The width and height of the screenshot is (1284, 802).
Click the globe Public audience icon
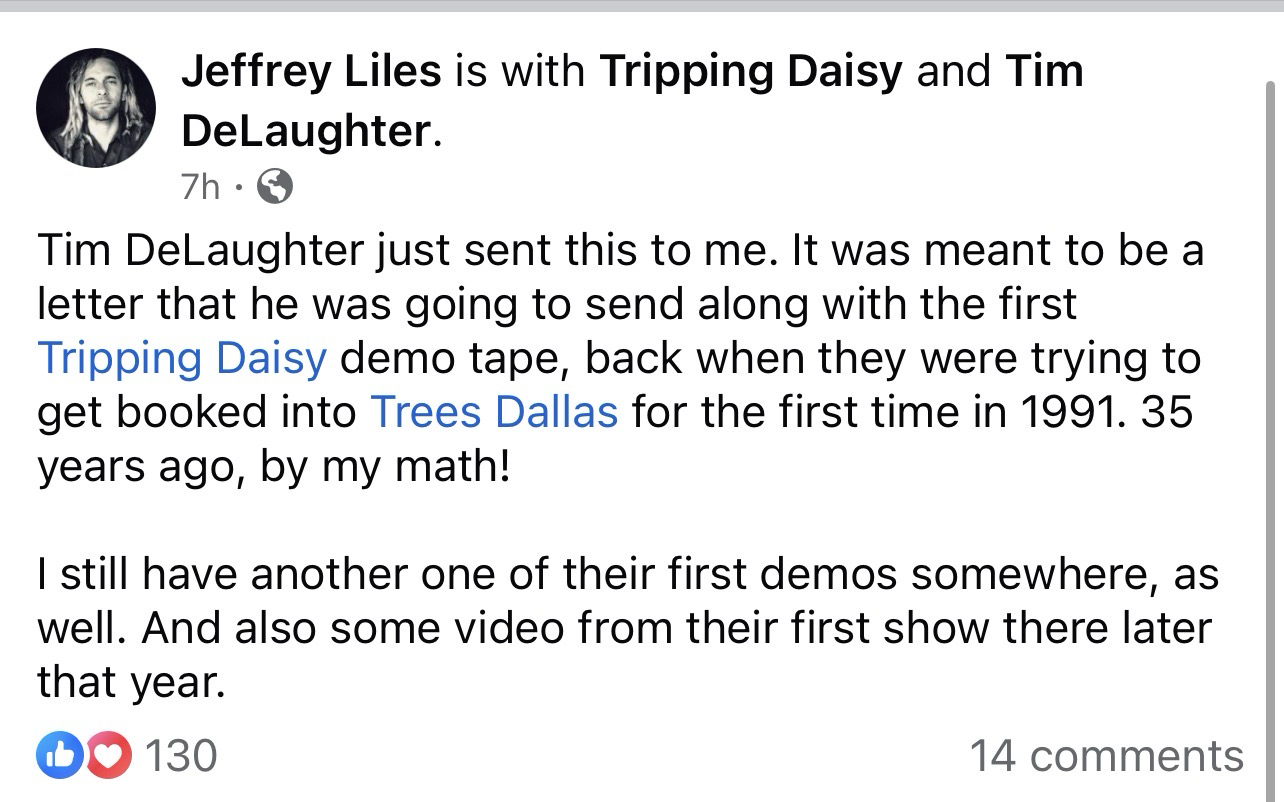point(275,186)
